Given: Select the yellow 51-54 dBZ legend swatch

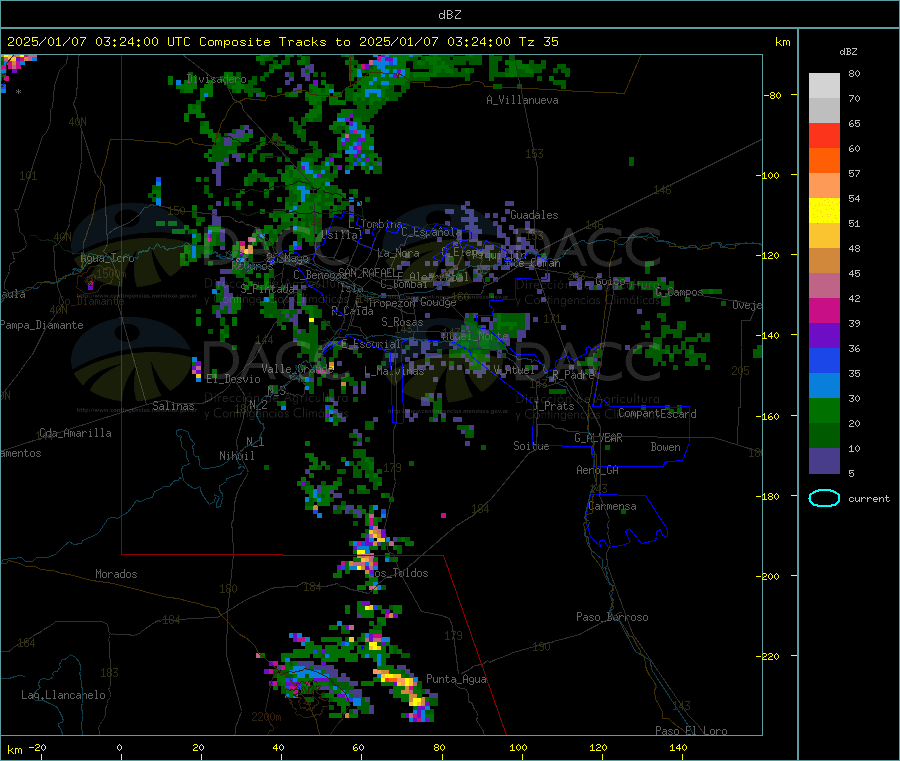Looking at the screenshot, I should (x=824, y=211).
